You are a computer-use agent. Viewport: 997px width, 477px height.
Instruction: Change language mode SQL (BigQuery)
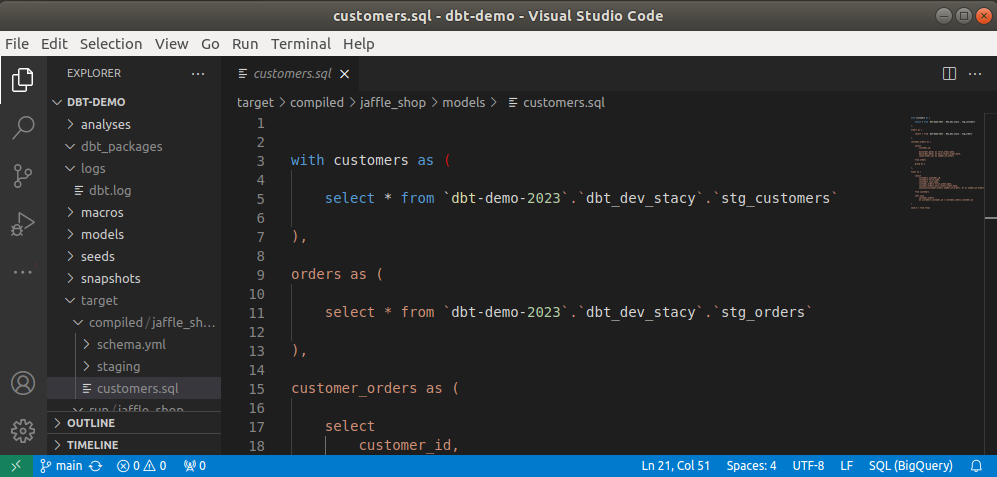(911, 466)
